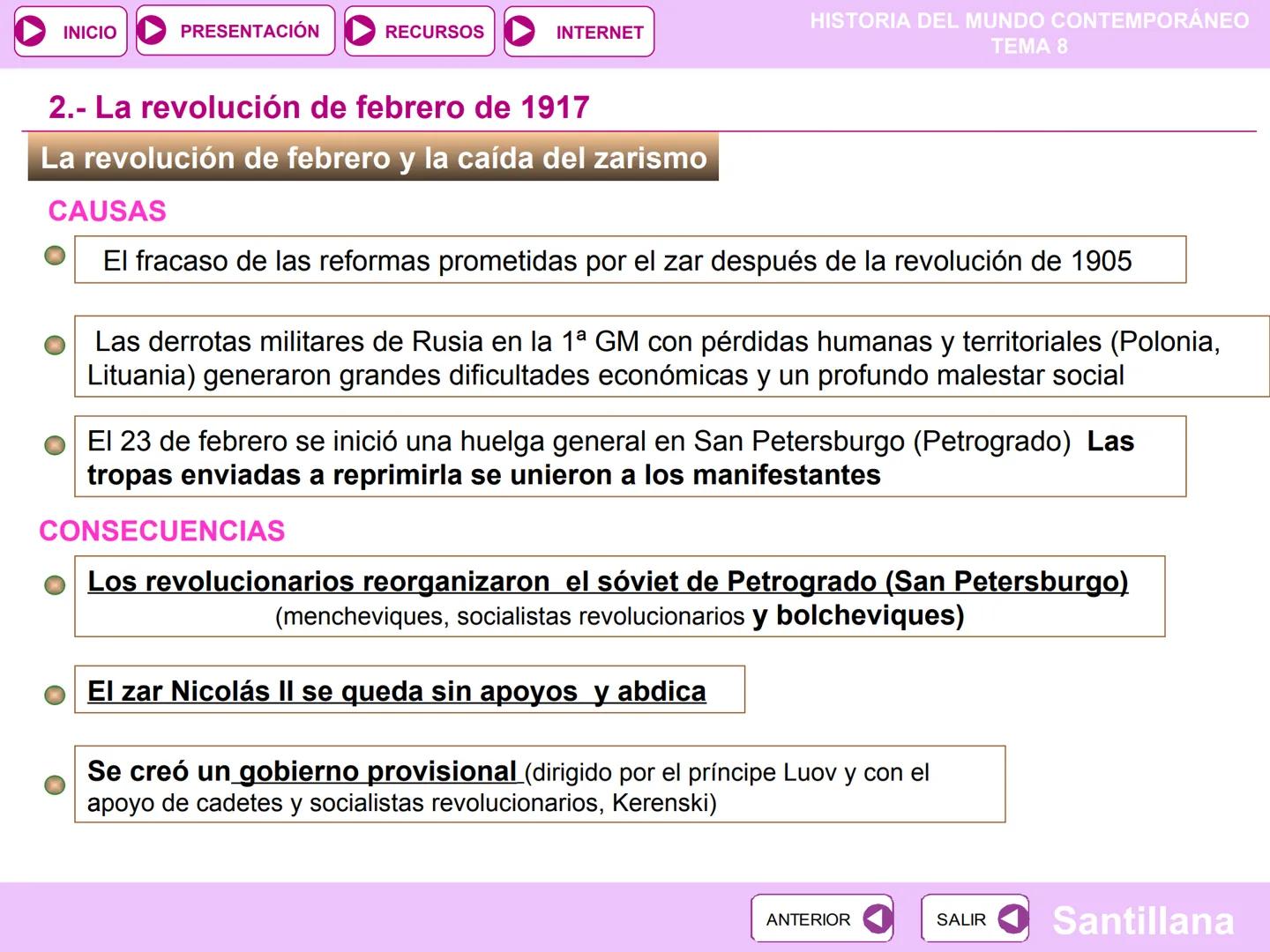Click the bullet beside the huelga general cause
The image size is (1270, 952).
(56, 445)
